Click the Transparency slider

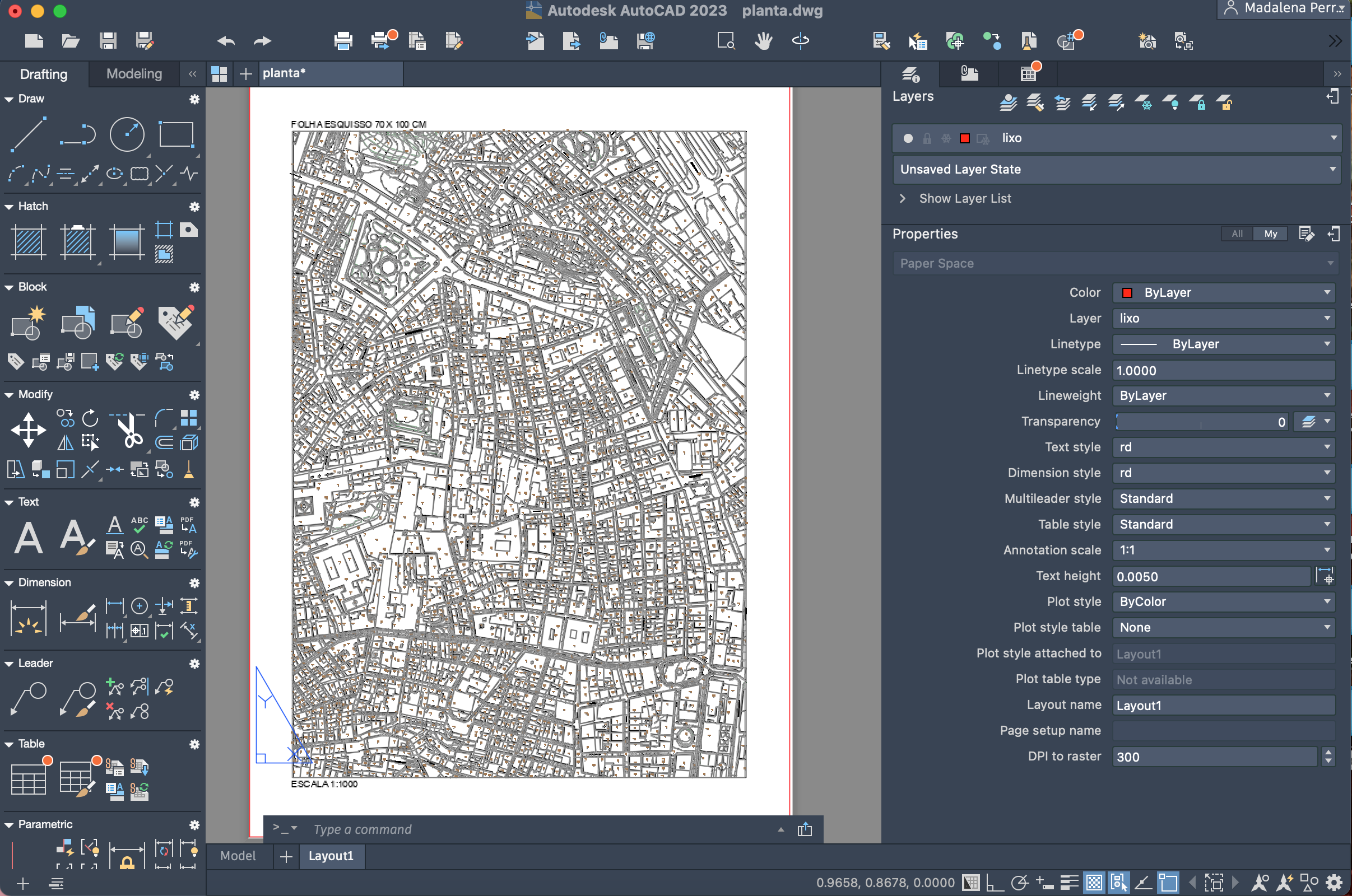pyautogui.click(x=1201, y=422)
